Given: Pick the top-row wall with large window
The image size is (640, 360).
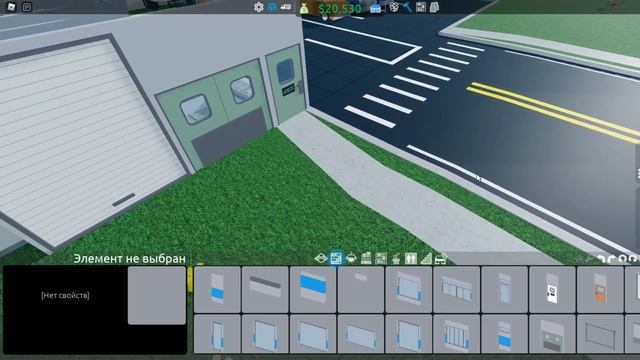Looking at the screenshot, I should click(x=409, y=289).
